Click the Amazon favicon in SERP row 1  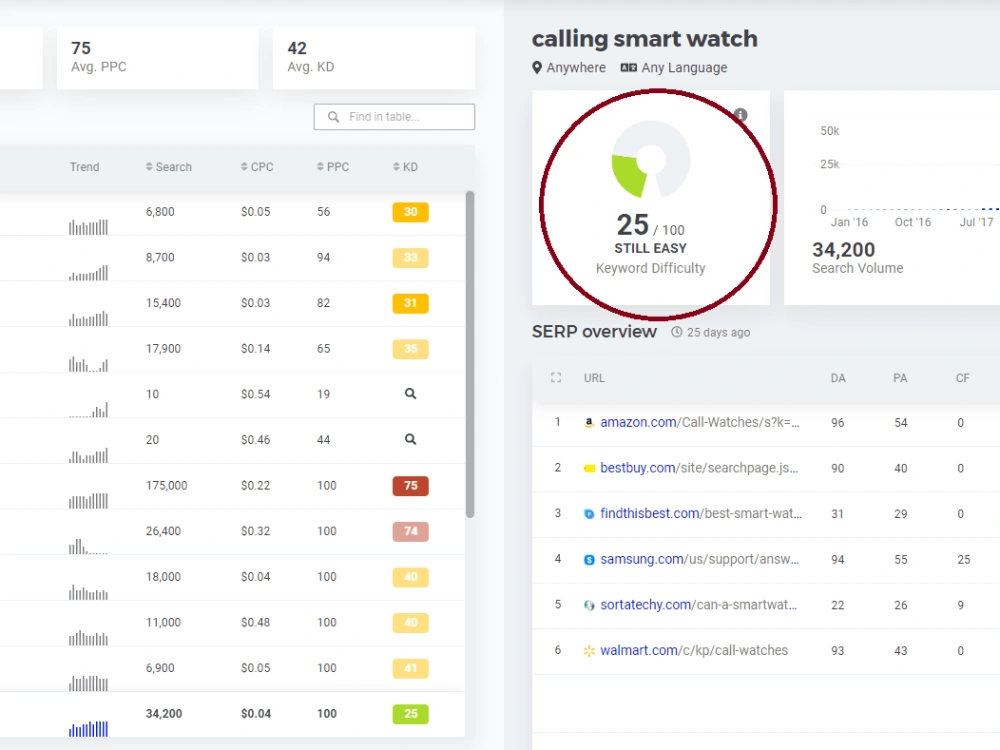(x=589, y=422)
